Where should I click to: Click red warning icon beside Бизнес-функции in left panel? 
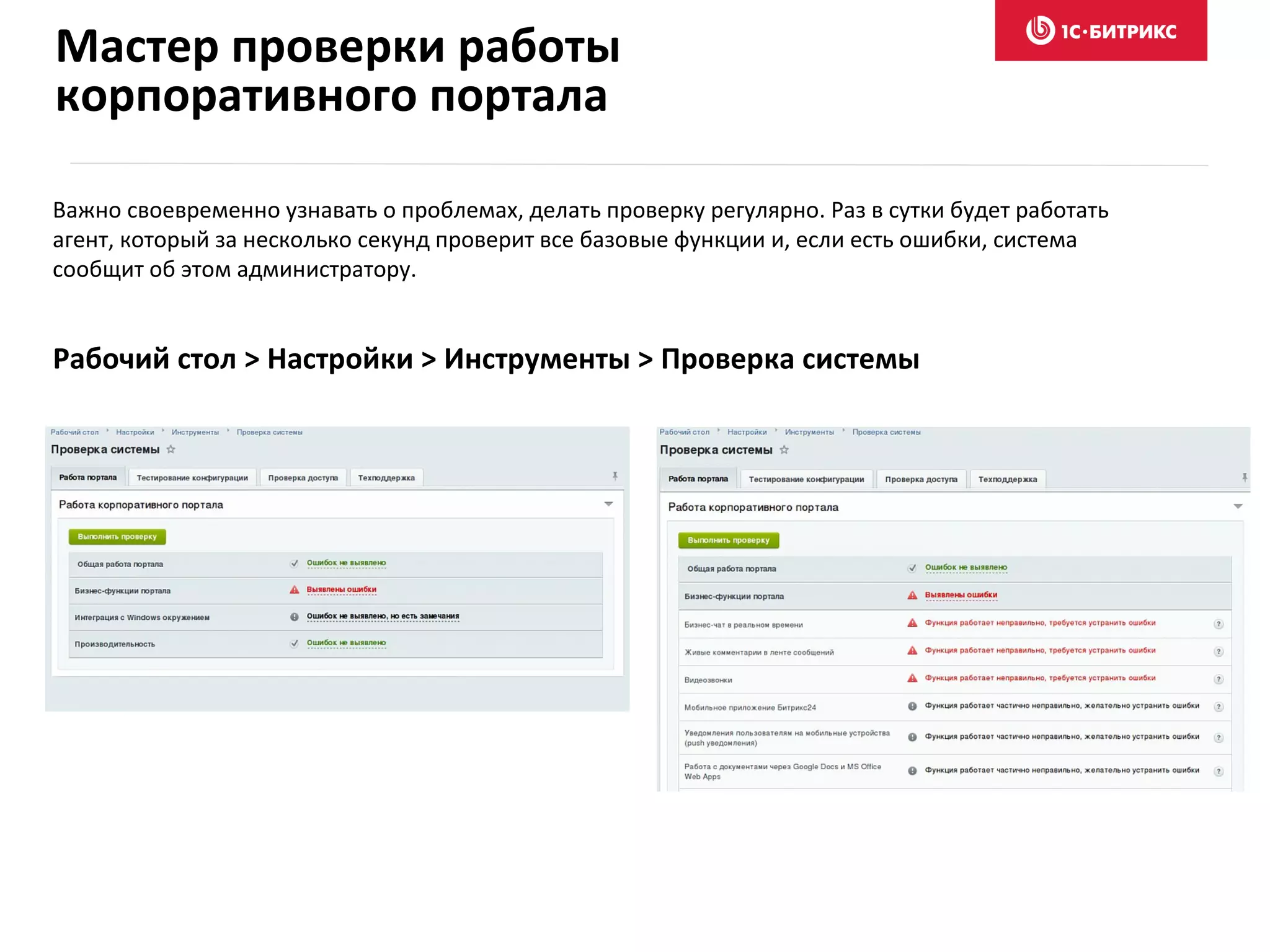(x=295, y=589)
